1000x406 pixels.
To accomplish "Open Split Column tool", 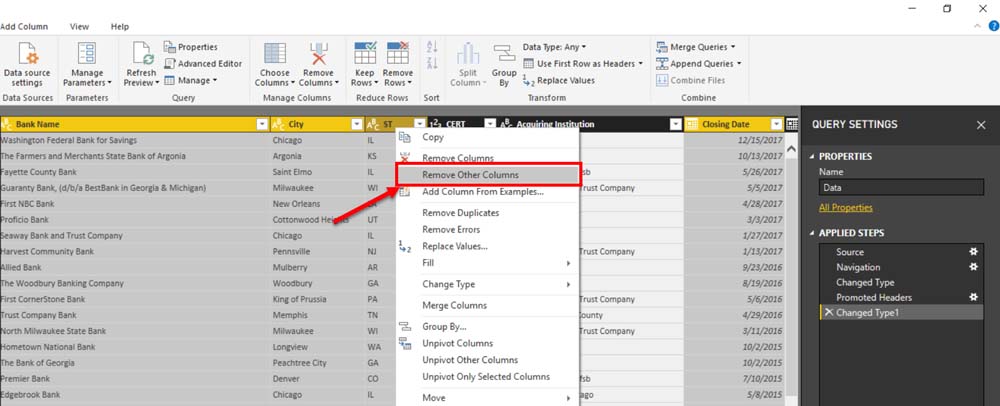I will point(466,61).
